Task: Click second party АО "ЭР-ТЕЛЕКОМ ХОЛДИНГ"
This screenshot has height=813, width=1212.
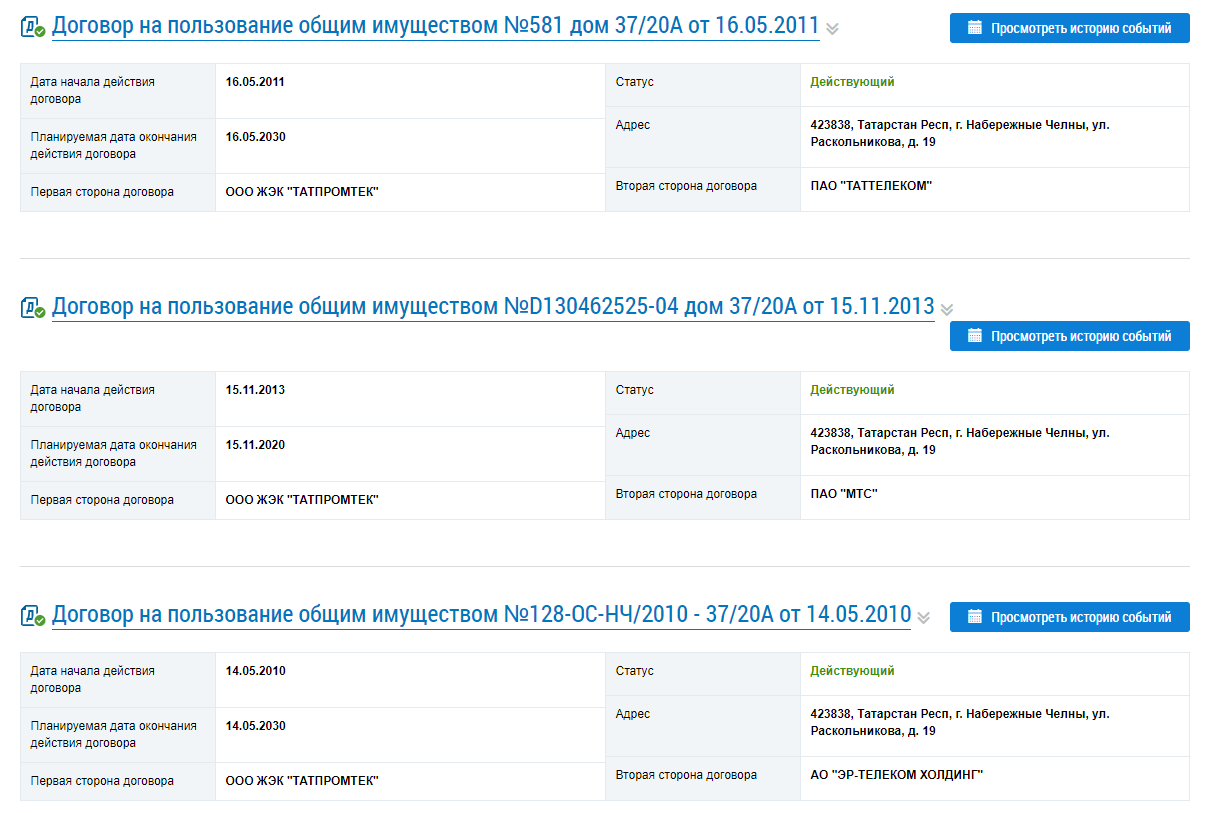Action: (x=897, y=775)
